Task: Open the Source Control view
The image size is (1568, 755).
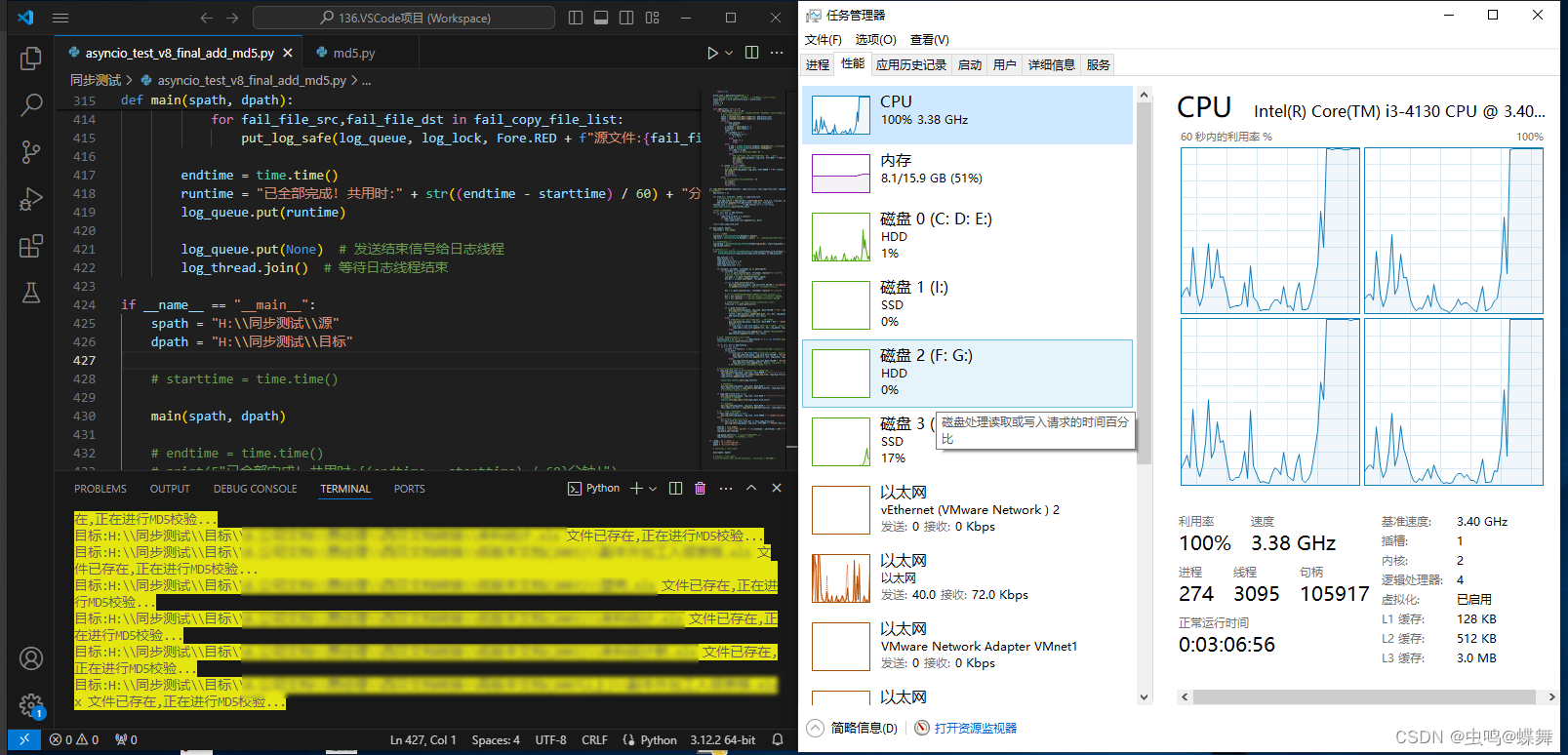Action: (x=31, y=151)
